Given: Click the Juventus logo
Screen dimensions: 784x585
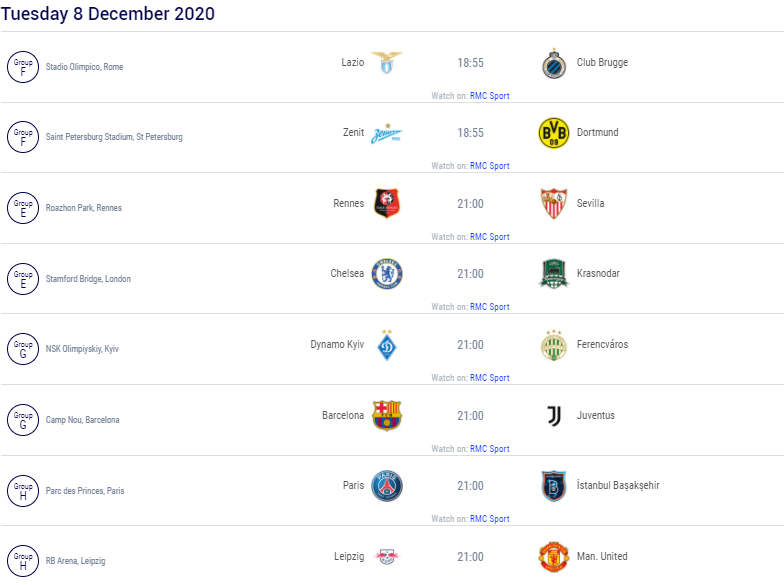Looking at the screenshot, I should tap(554, 416).
